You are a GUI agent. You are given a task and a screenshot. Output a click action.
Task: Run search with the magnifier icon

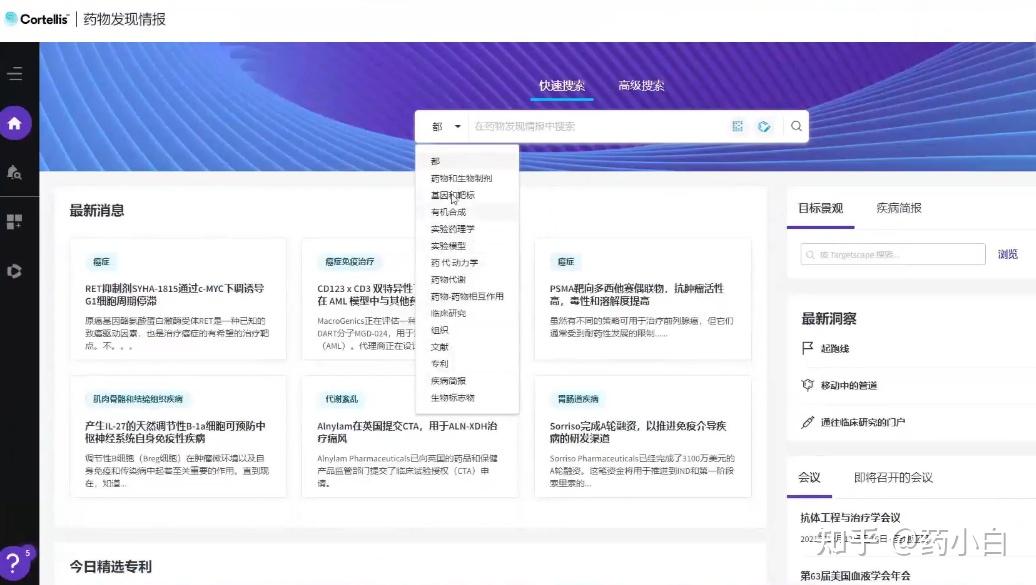click(x=795, y=126)
